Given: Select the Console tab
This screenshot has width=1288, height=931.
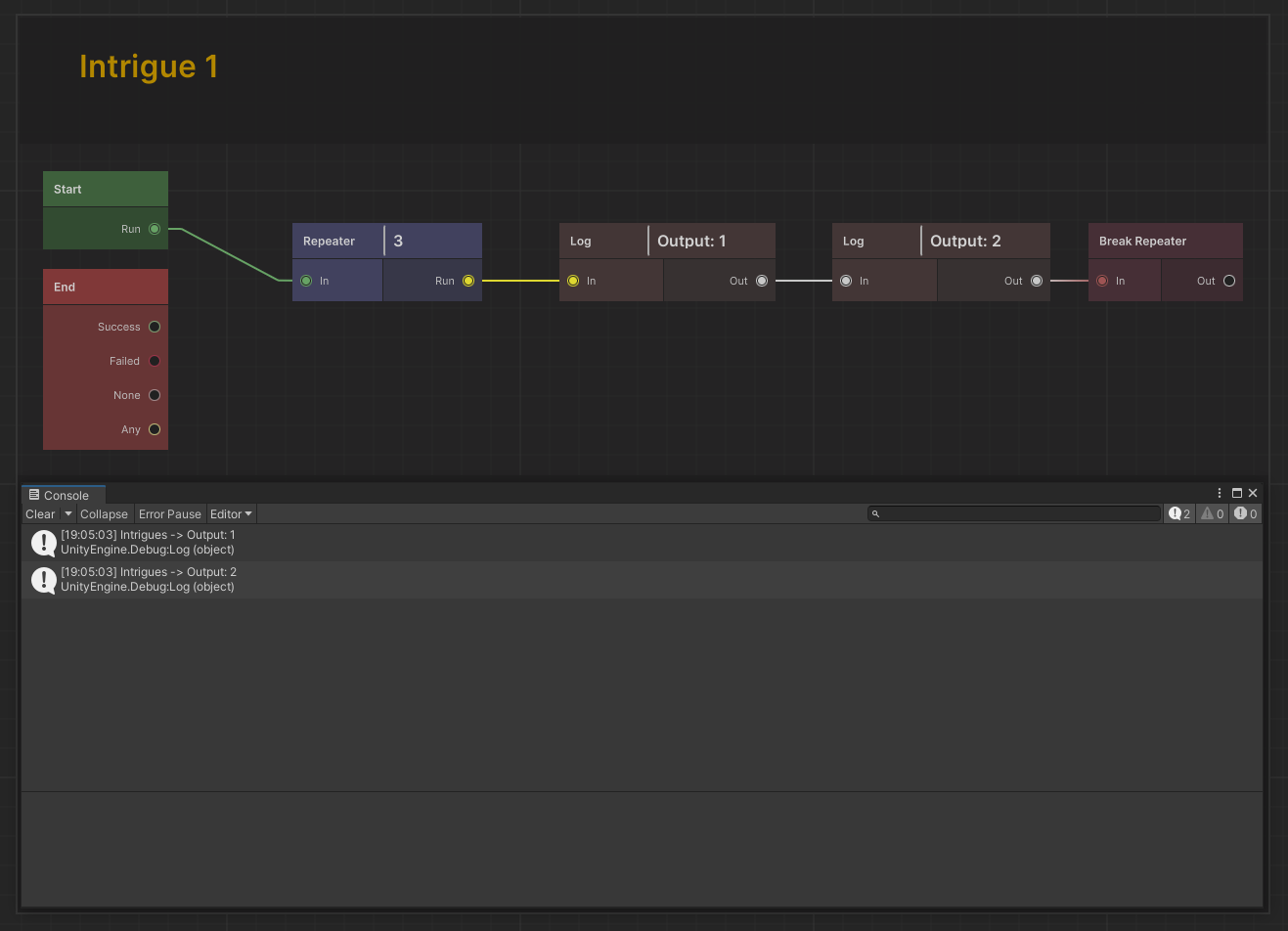Looking at the screenshot, I should tap(59, 495).
